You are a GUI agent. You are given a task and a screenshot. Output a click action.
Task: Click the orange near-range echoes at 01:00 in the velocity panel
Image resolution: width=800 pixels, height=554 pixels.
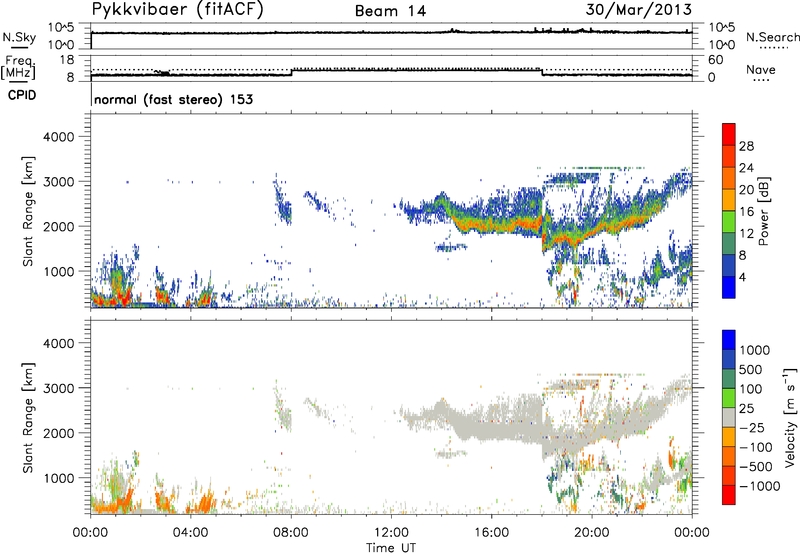pos(115,502)
